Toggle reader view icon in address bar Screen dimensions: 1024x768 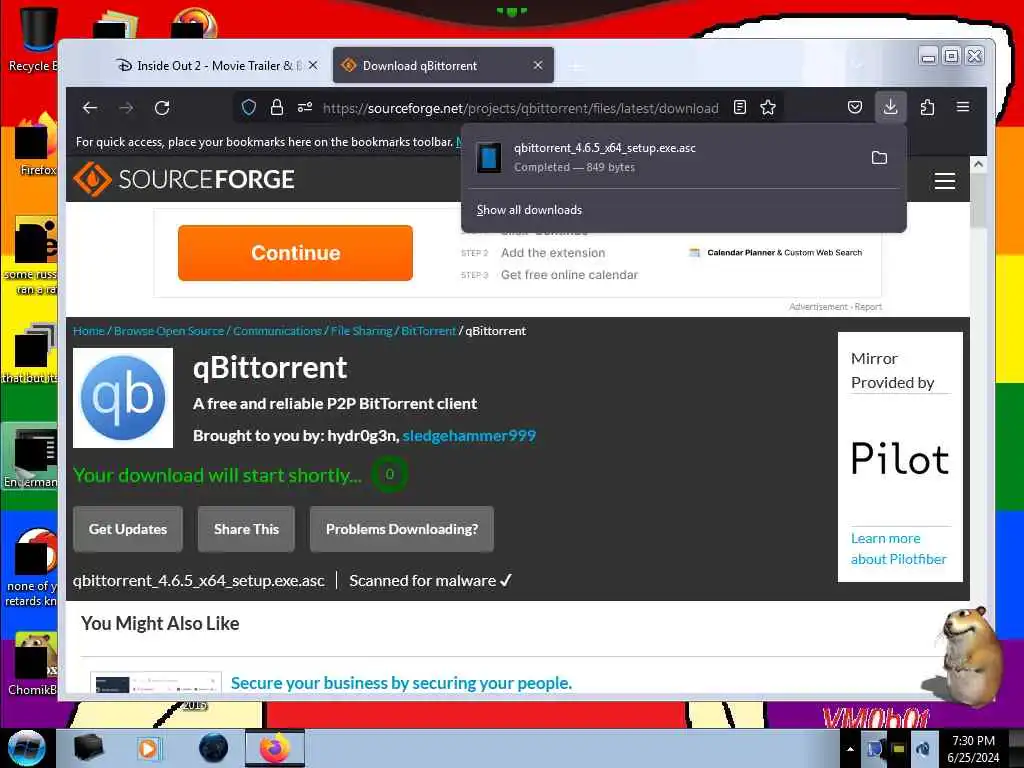740,108
